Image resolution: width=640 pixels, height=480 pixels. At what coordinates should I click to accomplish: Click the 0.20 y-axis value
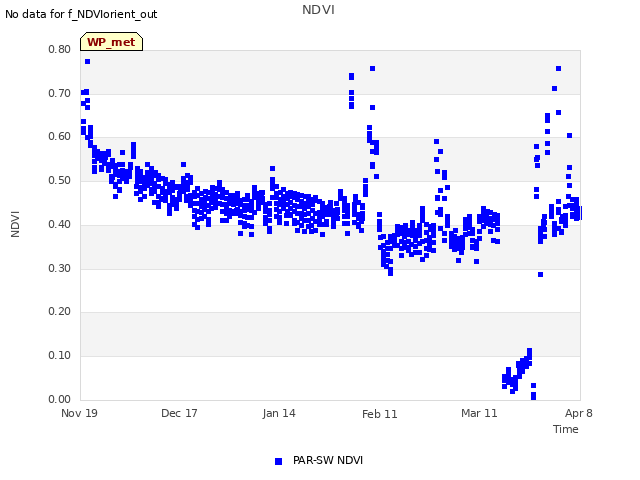(60, 311)
